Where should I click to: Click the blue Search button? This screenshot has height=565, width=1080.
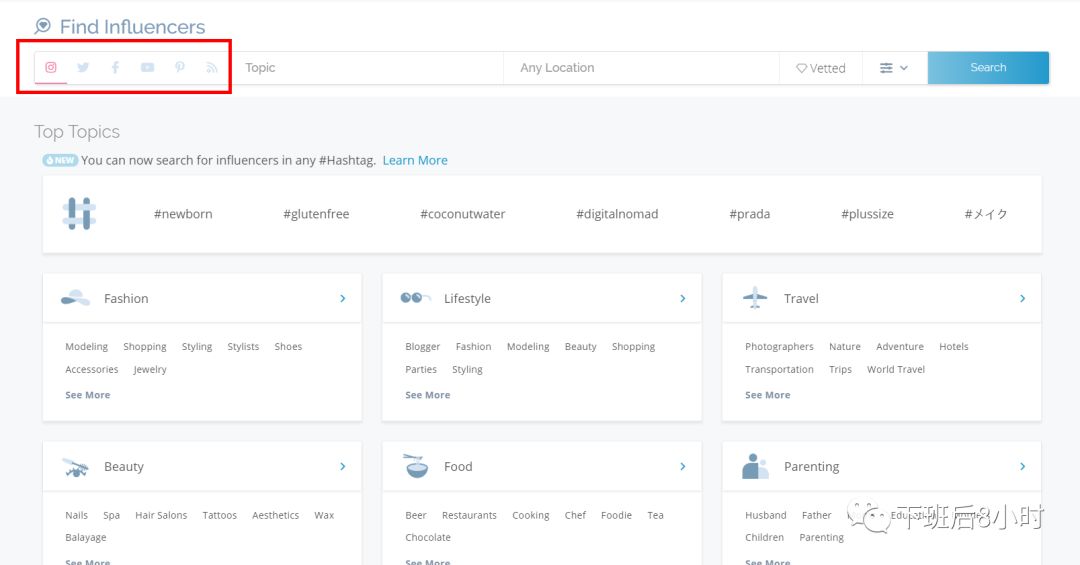click(988, 68)
